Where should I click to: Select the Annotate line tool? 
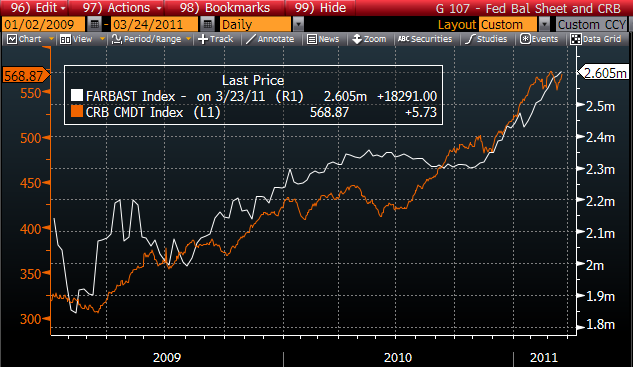tap(270, 39)
